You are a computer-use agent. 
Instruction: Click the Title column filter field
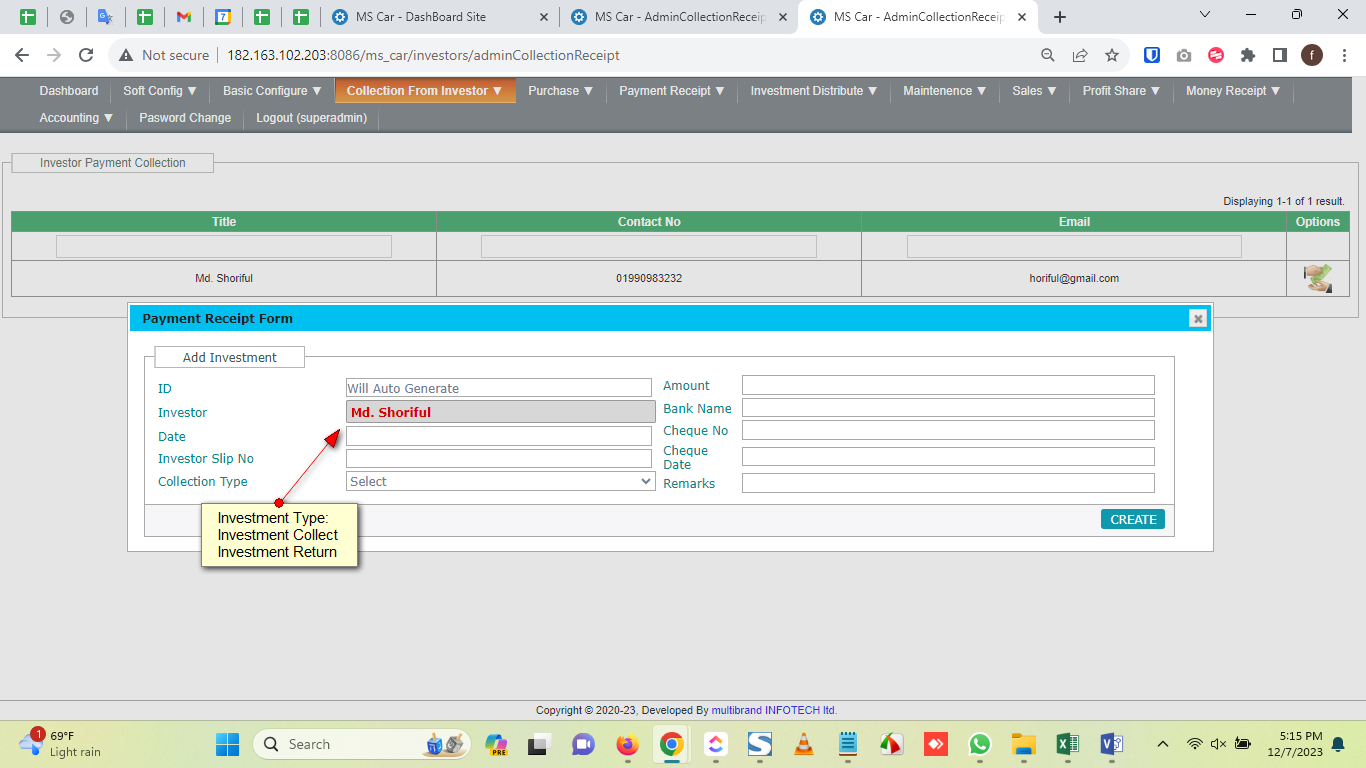[224, 246]
